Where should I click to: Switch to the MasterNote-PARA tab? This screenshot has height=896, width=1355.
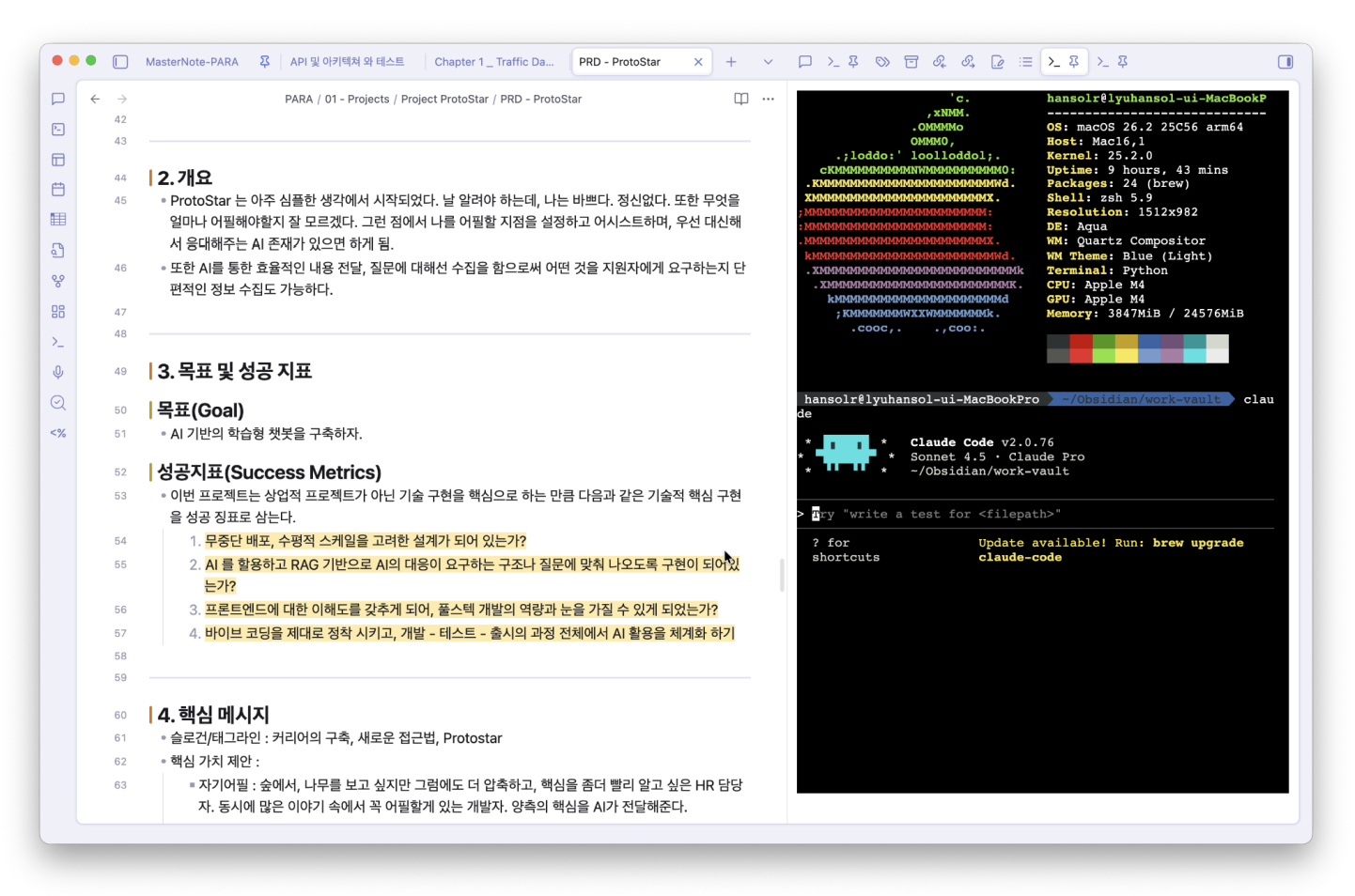coord(192,62)
